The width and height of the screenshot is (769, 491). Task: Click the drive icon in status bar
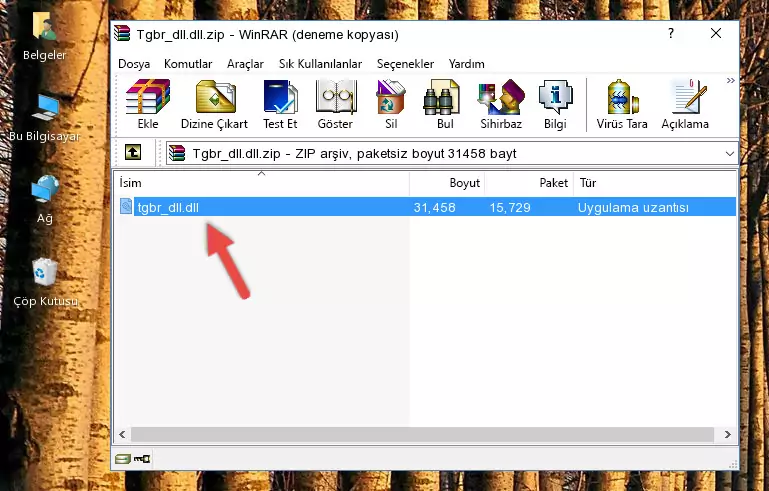click(x=122, y=459)
